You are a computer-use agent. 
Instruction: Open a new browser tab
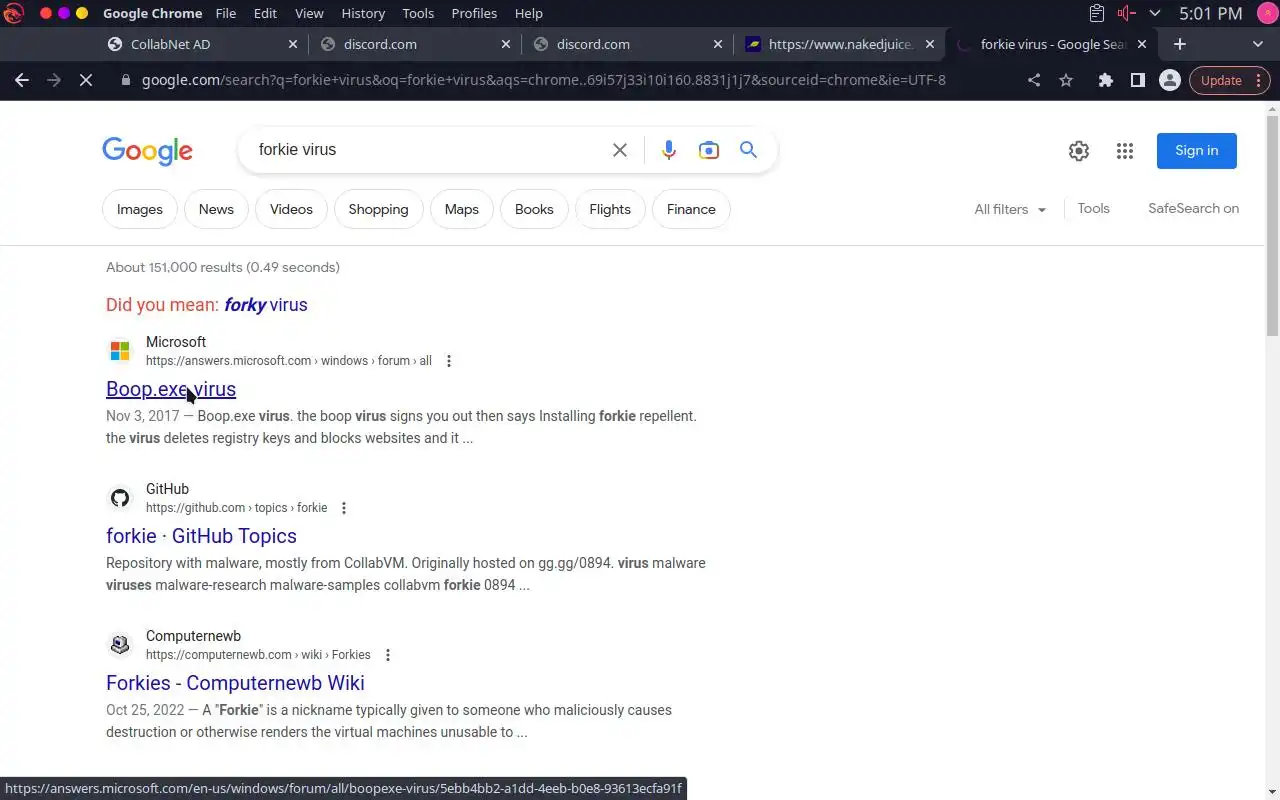[x=1180, y=44]
